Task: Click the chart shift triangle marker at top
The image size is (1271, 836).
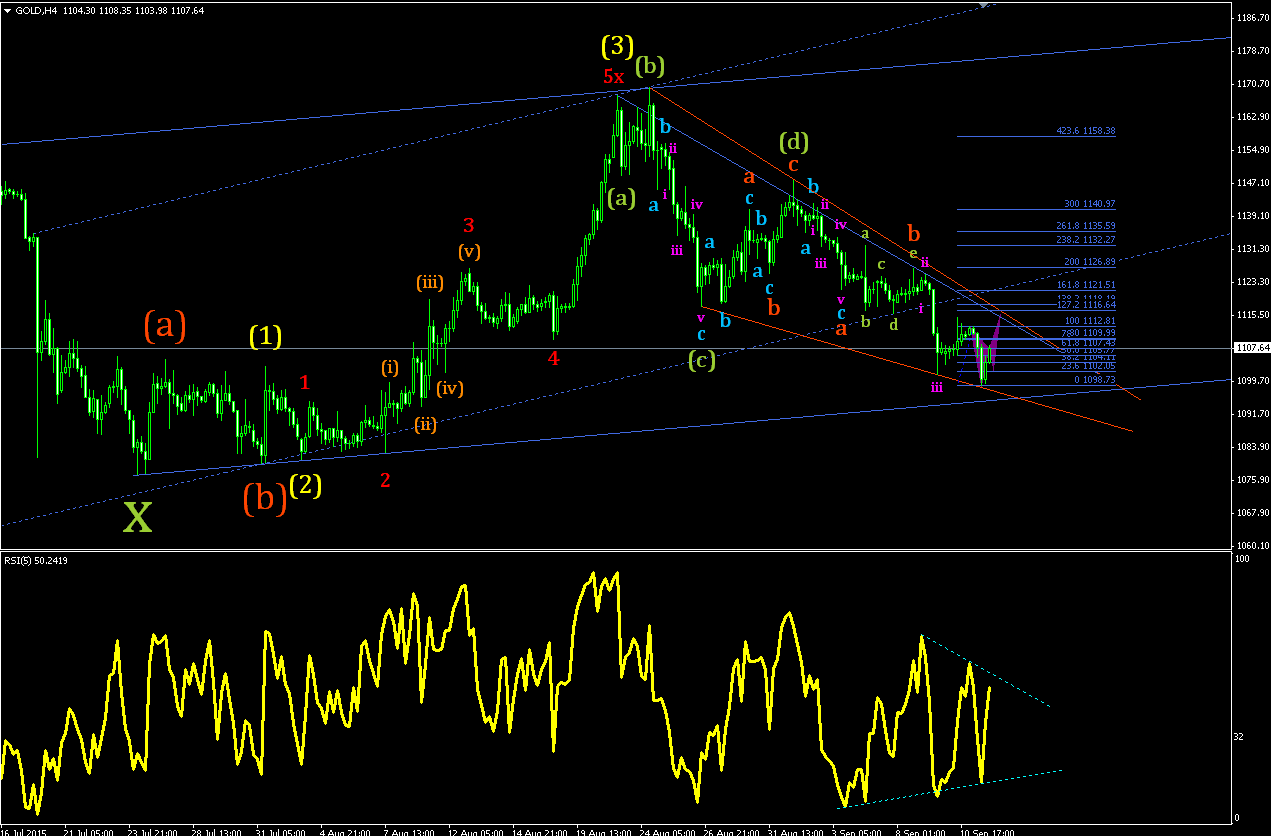Action: (x=984, y=5)
